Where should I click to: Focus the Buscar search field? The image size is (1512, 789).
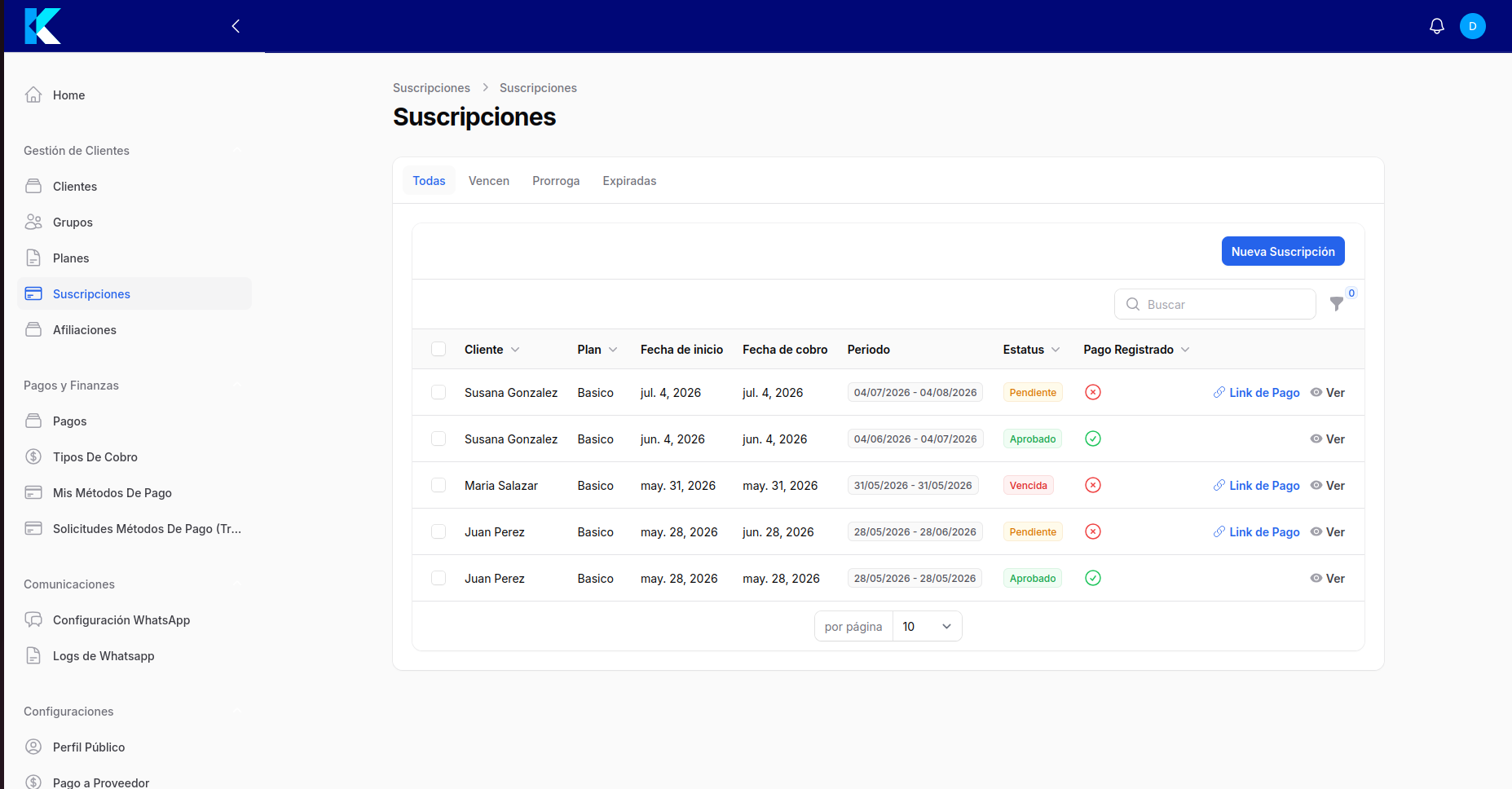pyautogui.click(x=1215, y=304)
